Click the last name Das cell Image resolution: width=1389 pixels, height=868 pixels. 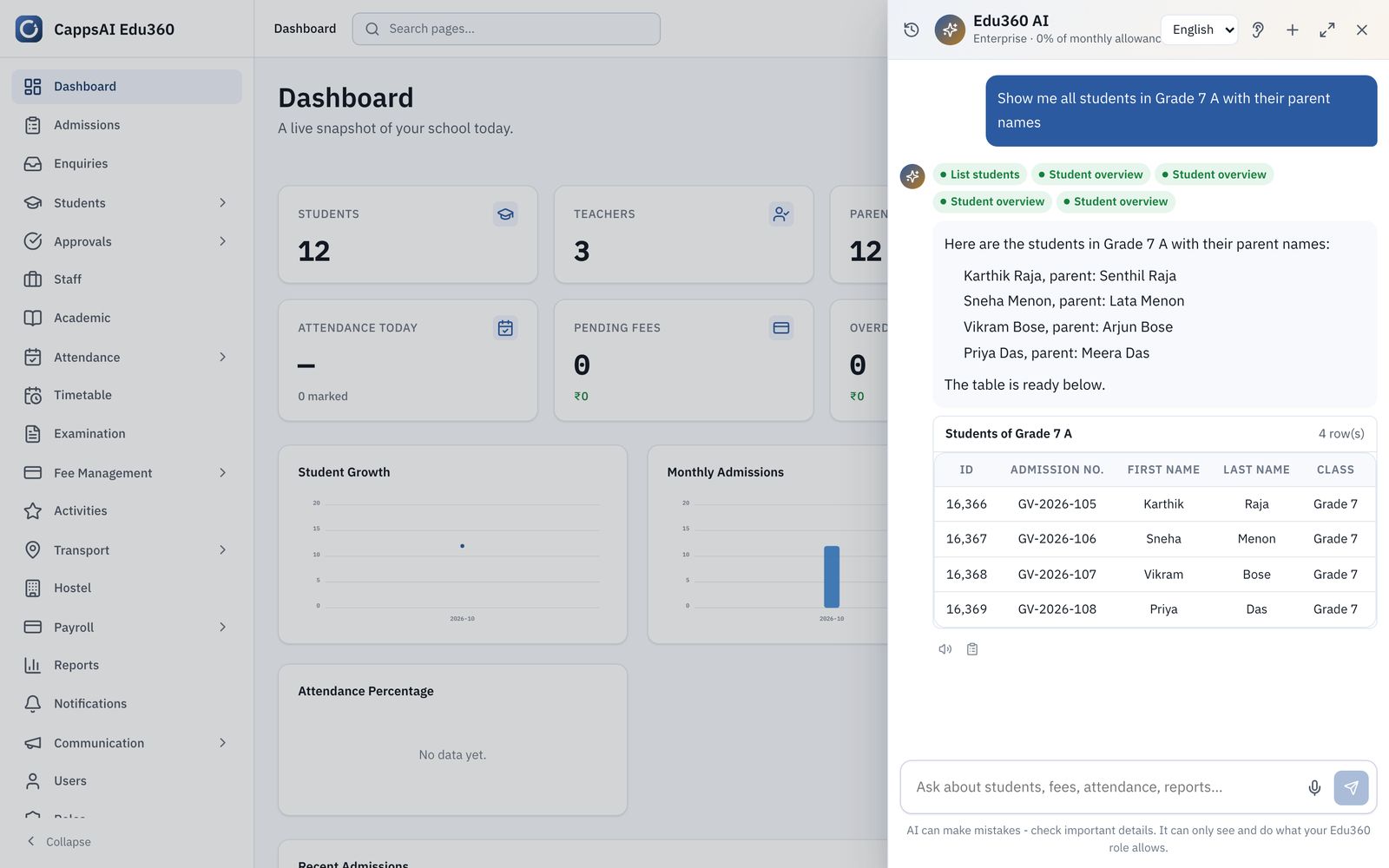click(x=1256, y=609)
